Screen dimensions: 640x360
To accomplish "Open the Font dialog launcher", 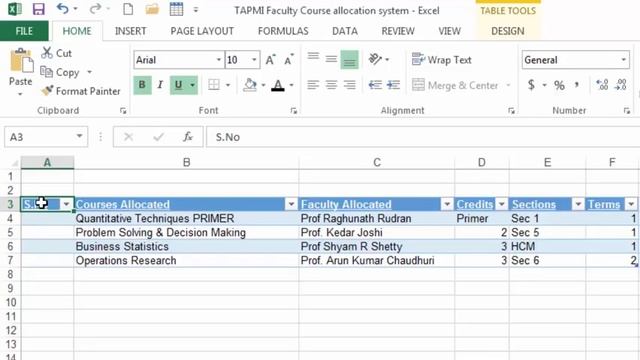I will [x=293, y=111].
